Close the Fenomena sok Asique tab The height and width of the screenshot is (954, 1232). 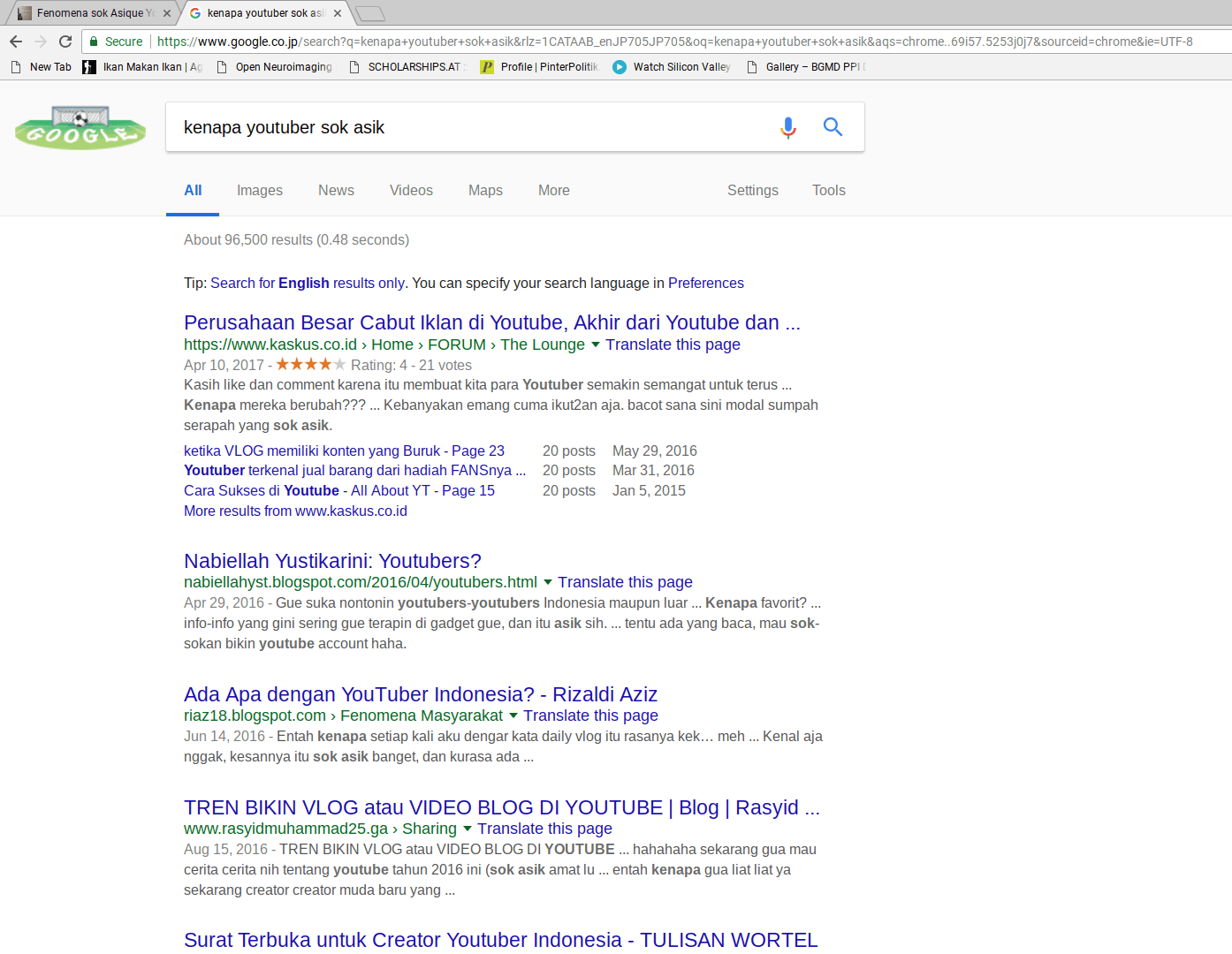pyautogui.click(x=167, y=13)
